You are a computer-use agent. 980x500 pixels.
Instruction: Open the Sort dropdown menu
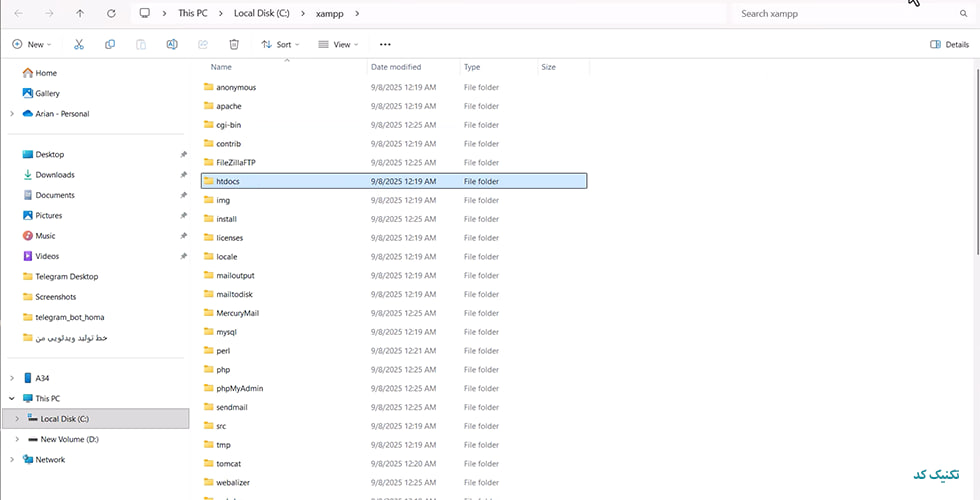pyautogui.click(x=280, y=44)
